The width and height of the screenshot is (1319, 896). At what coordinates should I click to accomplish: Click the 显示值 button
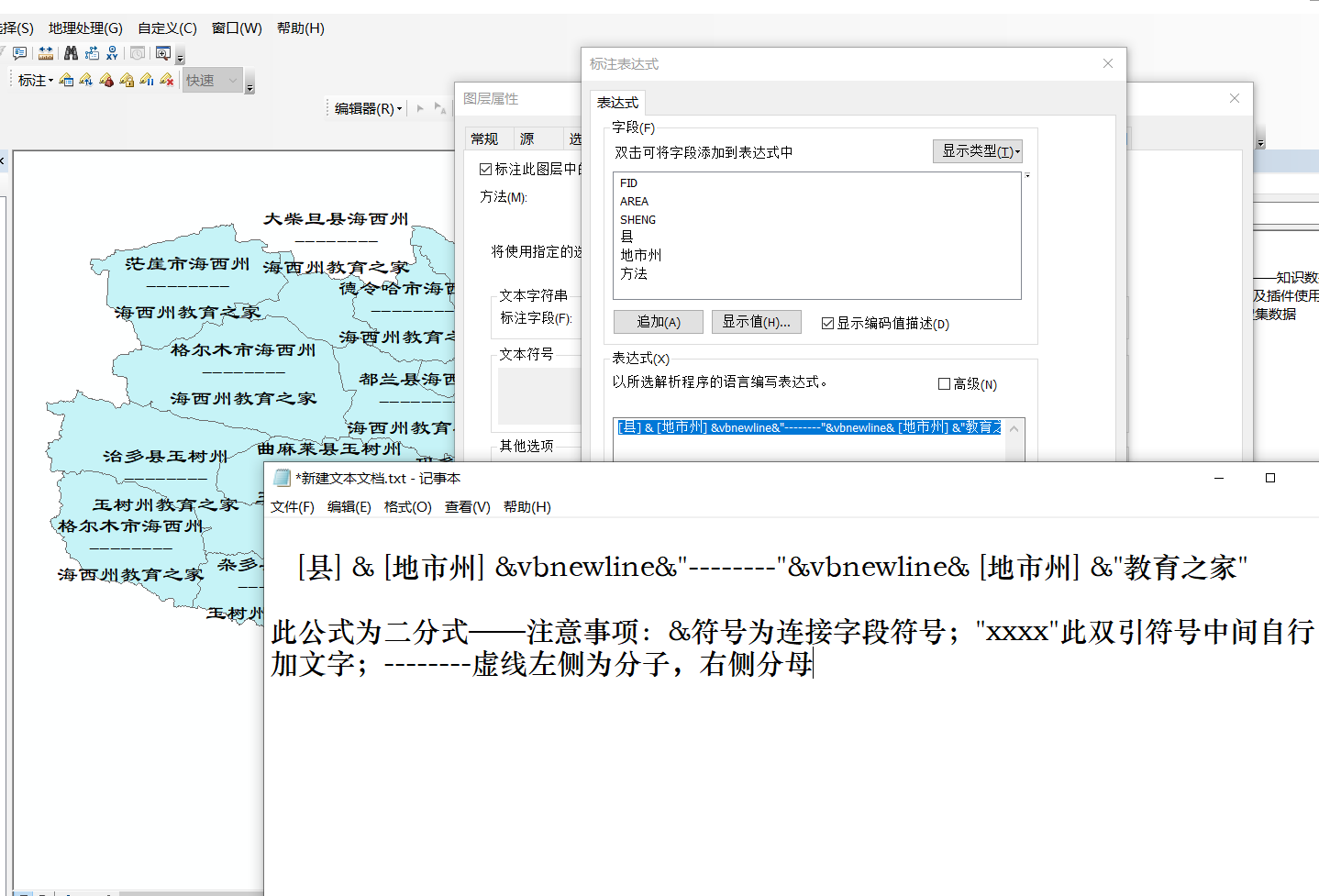[x=756, y=322]
